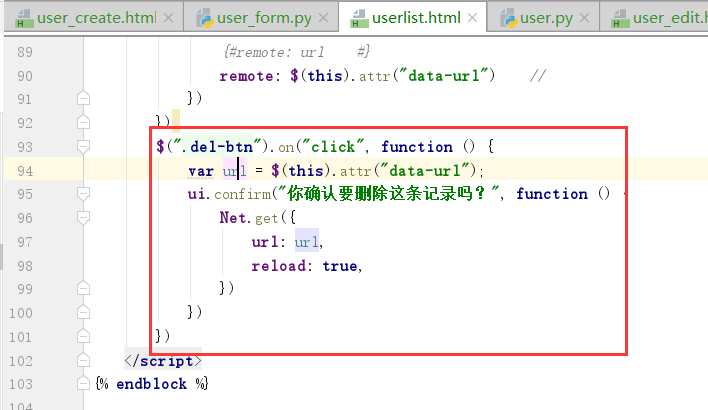The image size is (708, 410).
Task: Click line number 90 in the gutter
Action: (x=25, y=76)
